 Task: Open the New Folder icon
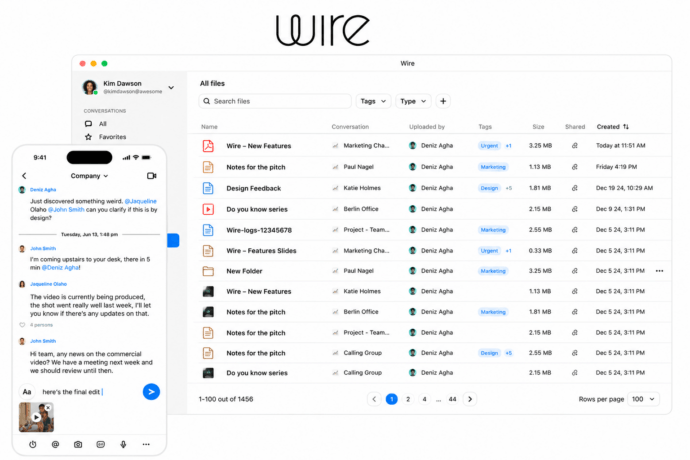pyautogui.click(x=208, y=271)
